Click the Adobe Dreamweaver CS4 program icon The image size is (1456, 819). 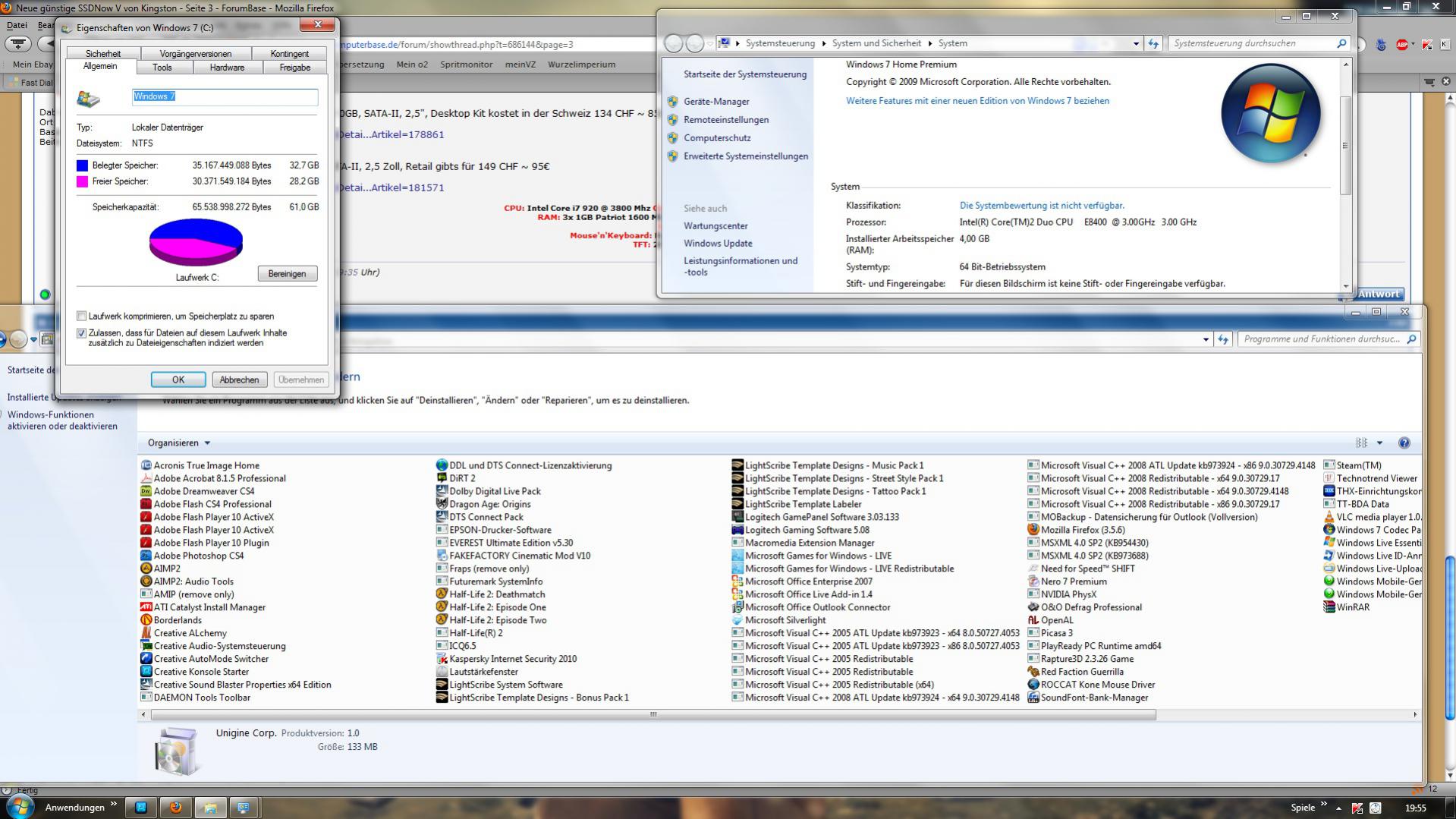pos(146,491)
